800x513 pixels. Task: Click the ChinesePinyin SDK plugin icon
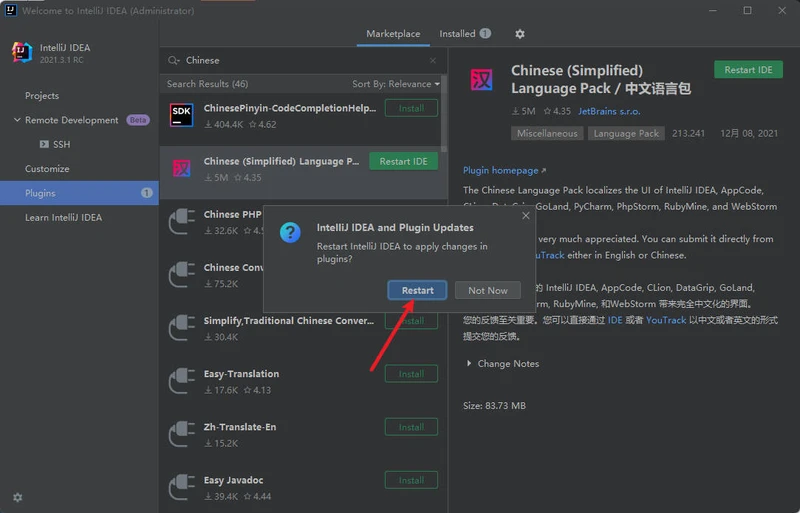[181, 116]
